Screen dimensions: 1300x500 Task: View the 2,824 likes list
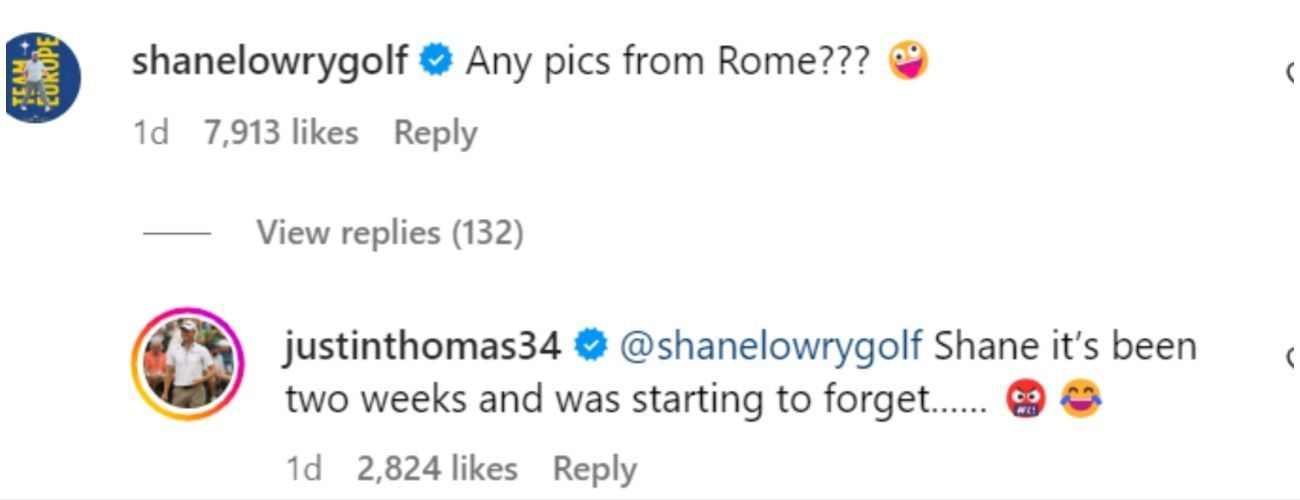point(437,469)
